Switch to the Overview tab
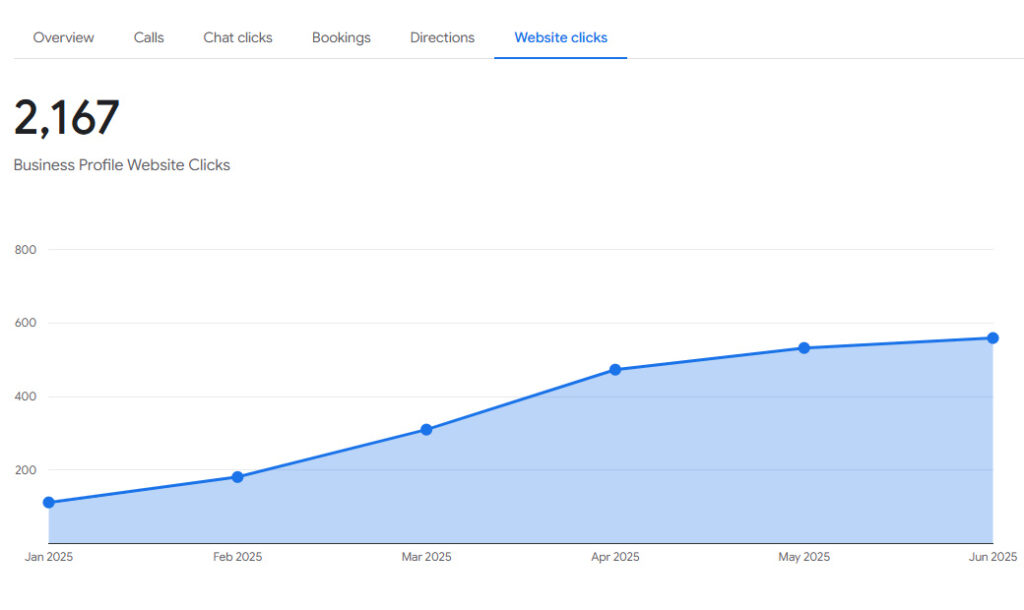The height and width of the screenshot is (610, 1024). click(x=64, y=38)
